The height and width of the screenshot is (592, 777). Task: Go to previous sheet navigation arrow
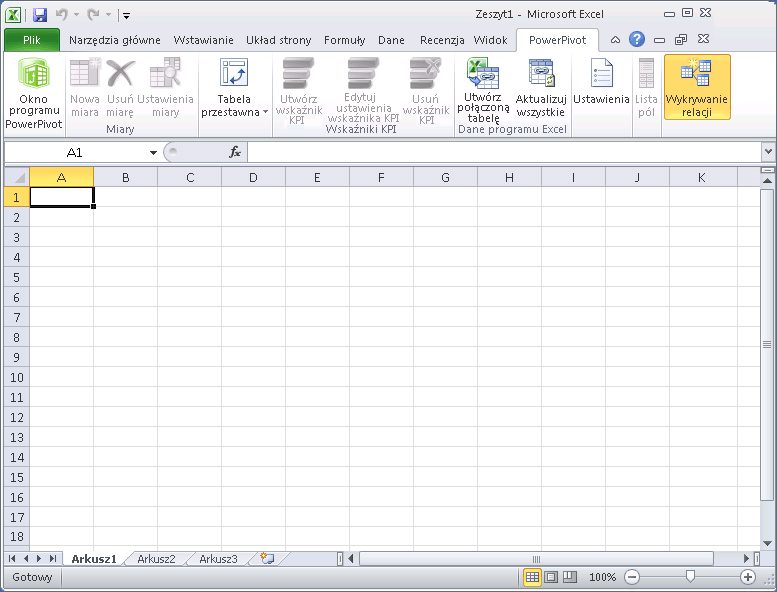26,558
